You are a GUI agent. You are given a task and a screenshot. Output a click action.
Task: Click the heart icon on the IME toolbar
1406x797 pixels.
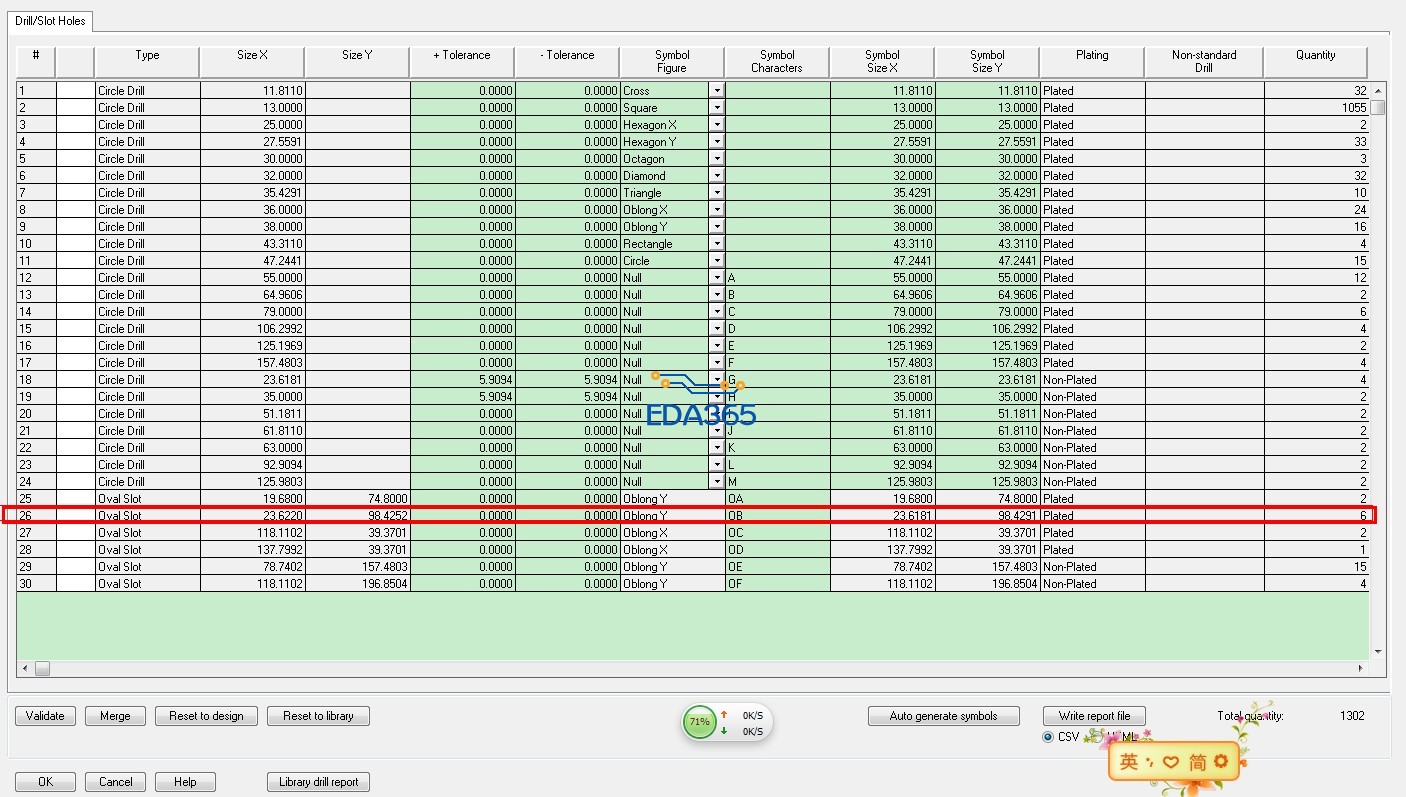(x=1170, y=762)
